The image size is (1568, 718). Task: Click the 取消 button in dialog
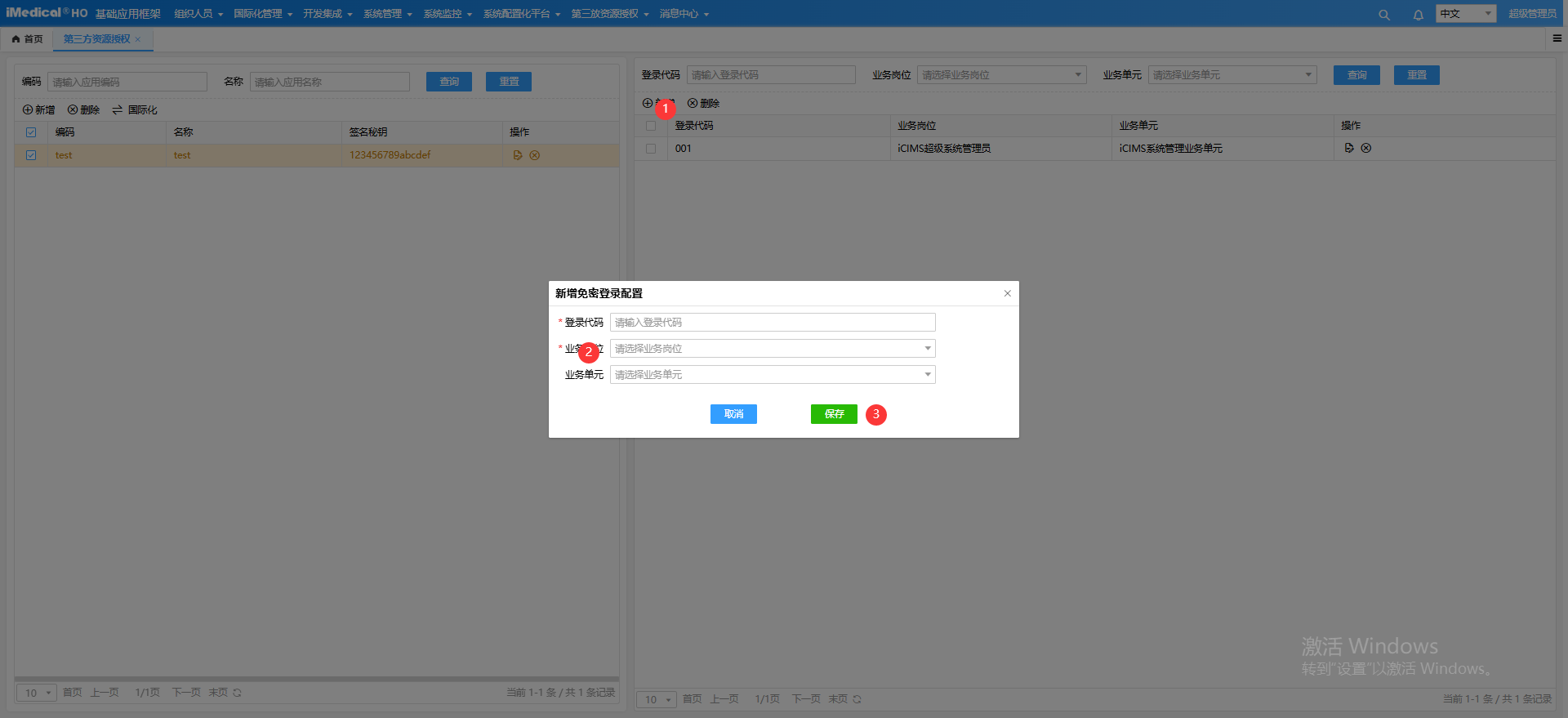733,414
